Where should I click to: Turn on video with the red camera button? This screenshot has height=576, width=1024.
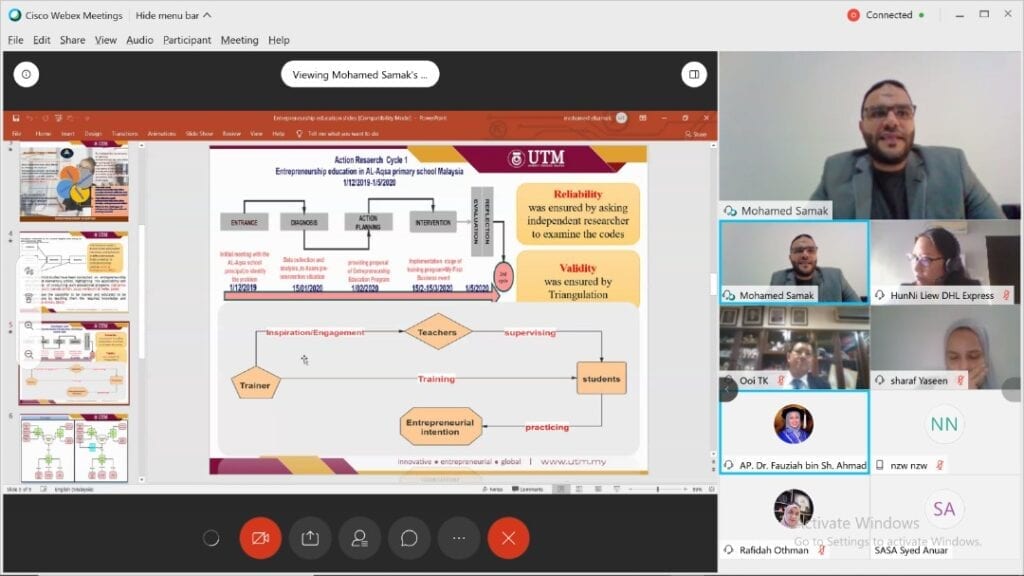pyautogui.click(x=260, y=538)
